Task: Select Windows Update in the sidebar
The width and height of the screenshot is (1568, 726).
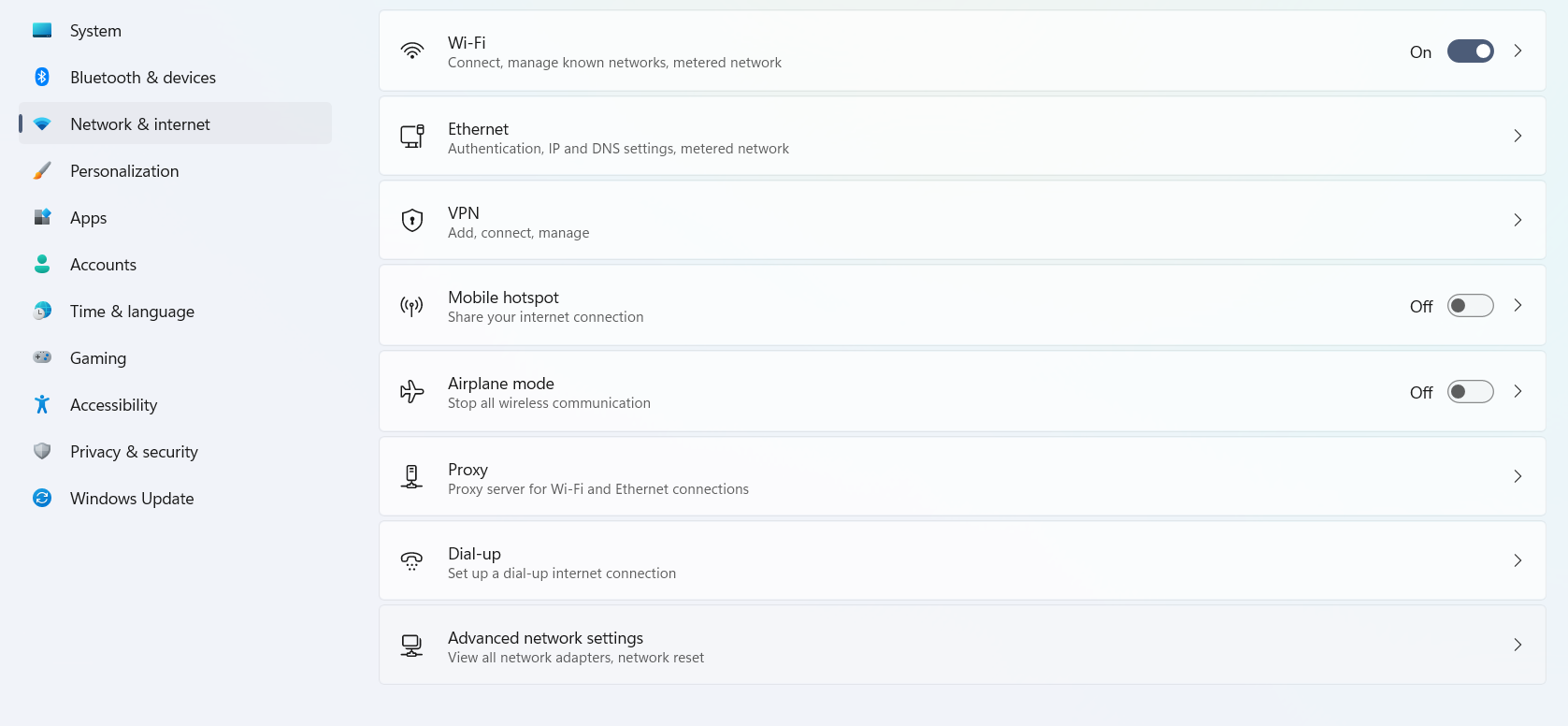Action: (132, 499)
